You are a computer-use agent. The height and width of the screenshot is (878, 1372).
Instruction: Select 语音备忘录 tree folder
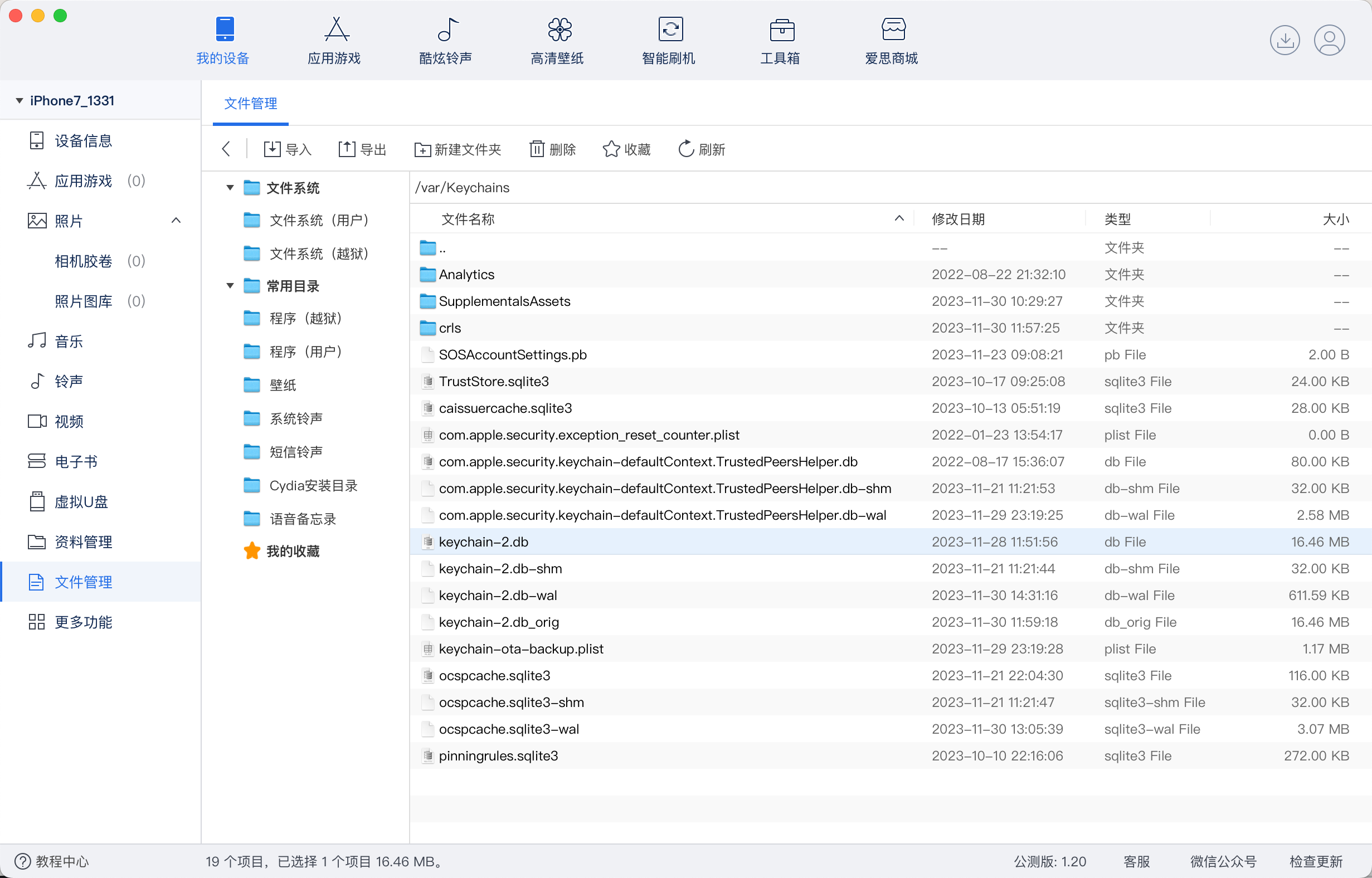point(290,519)
